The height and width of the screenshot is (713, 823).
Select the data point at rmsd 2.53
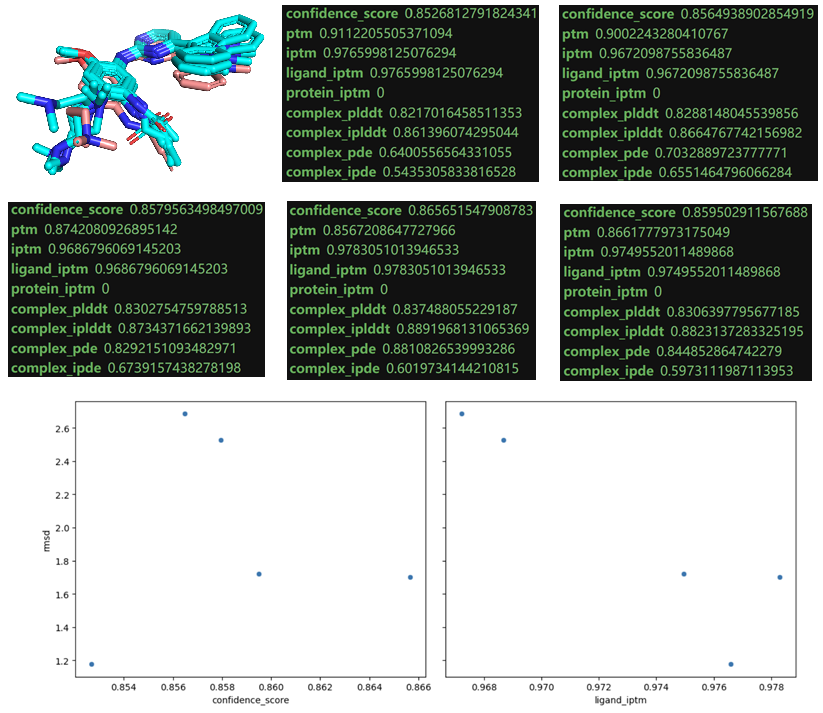[221, 438]
